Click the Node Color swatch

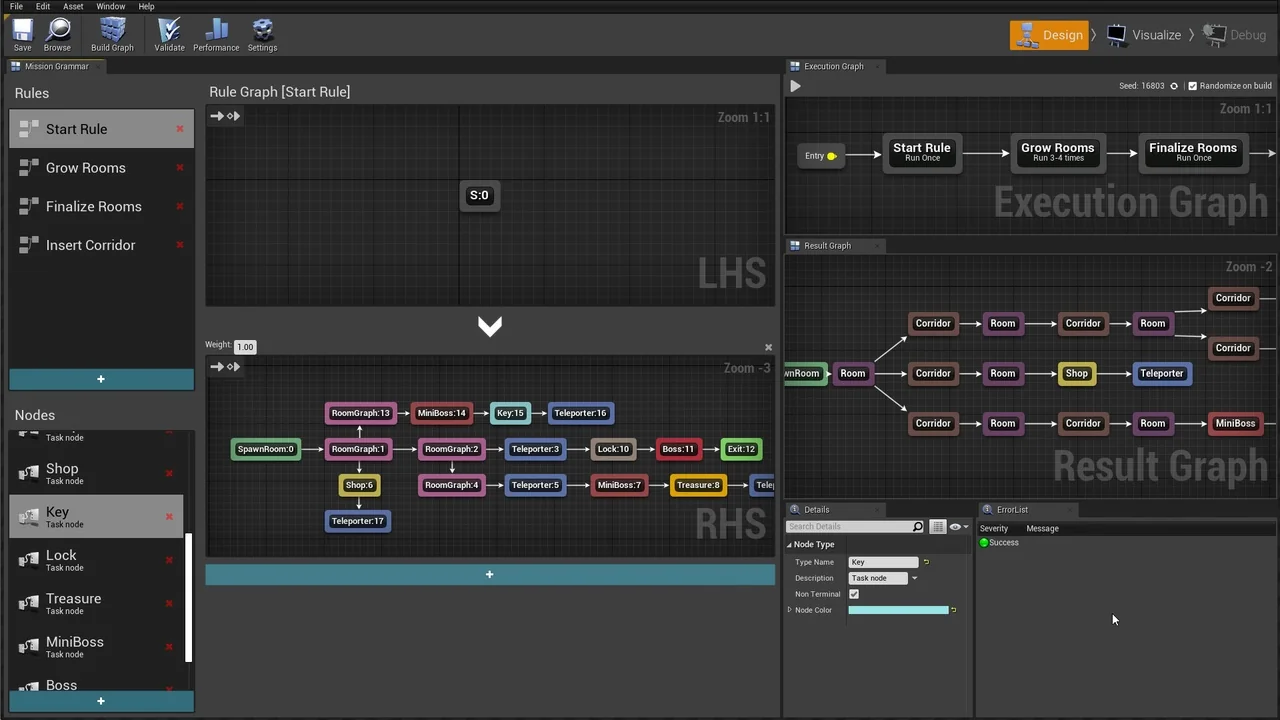coord(898,610)
